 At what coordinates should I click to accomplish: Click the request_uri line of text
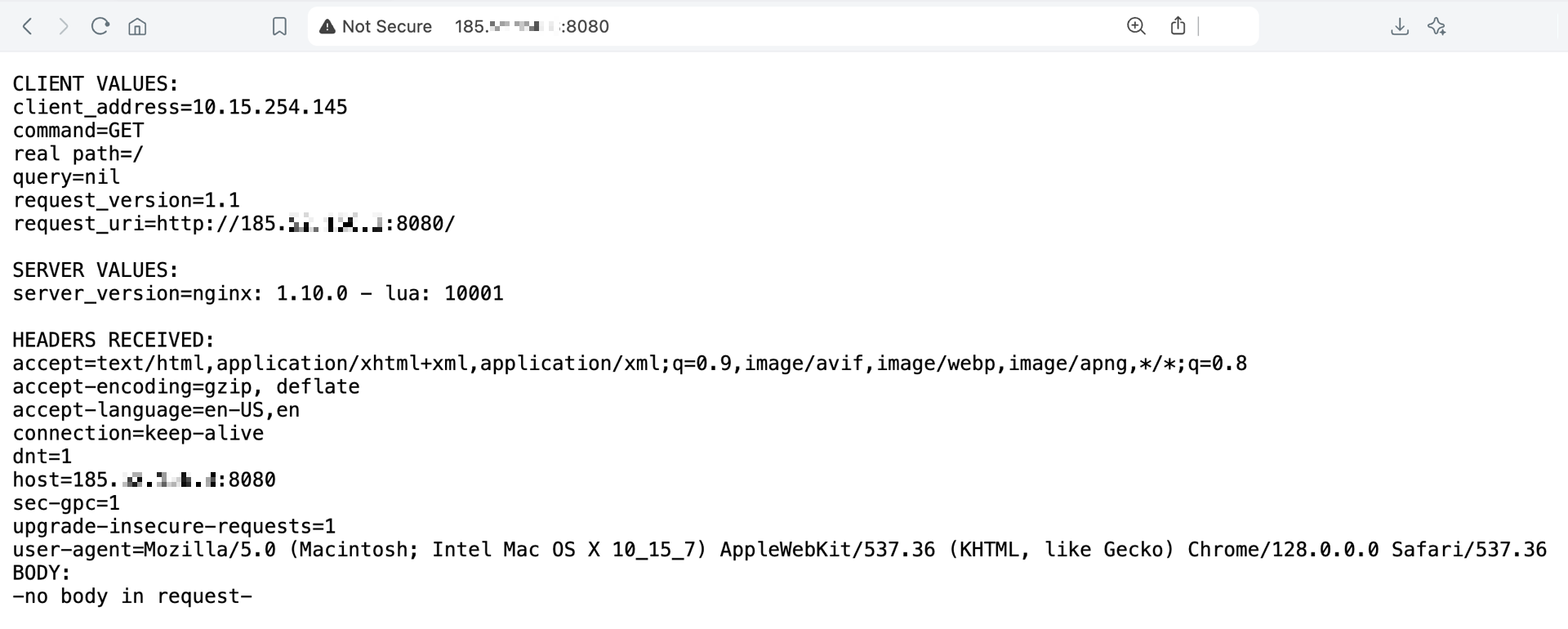pos(234,224)
